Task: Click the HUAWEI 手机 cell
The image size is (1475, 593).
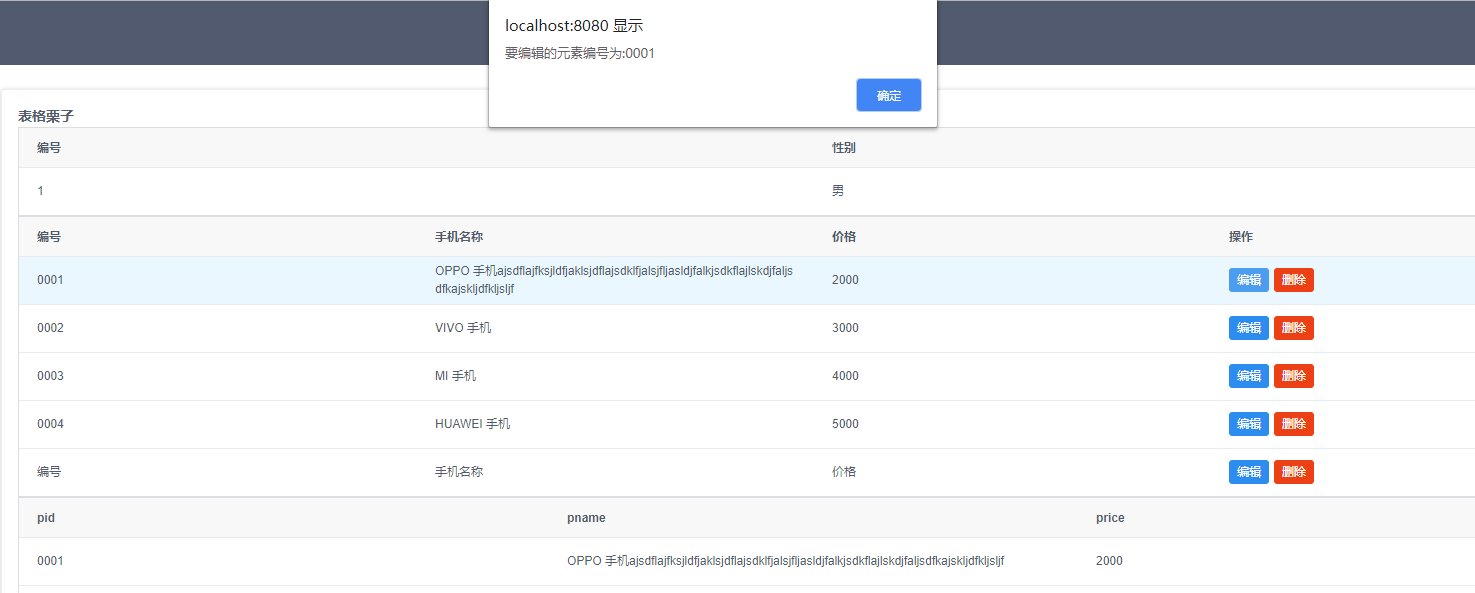Action: (x=473, y=424)
